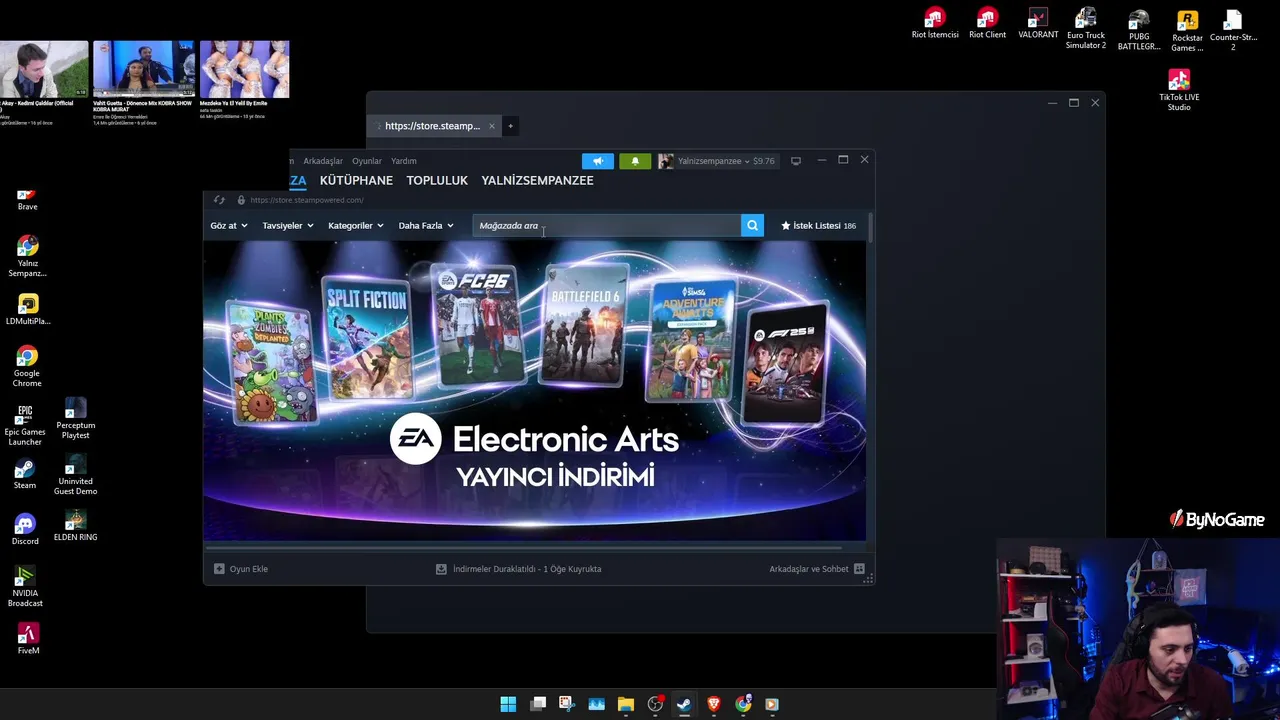The width and height of the screenshot is (1280, 720).
Task: Open the Euro Truck Simulator 2 shortcut
Action: coord(1086,29)
